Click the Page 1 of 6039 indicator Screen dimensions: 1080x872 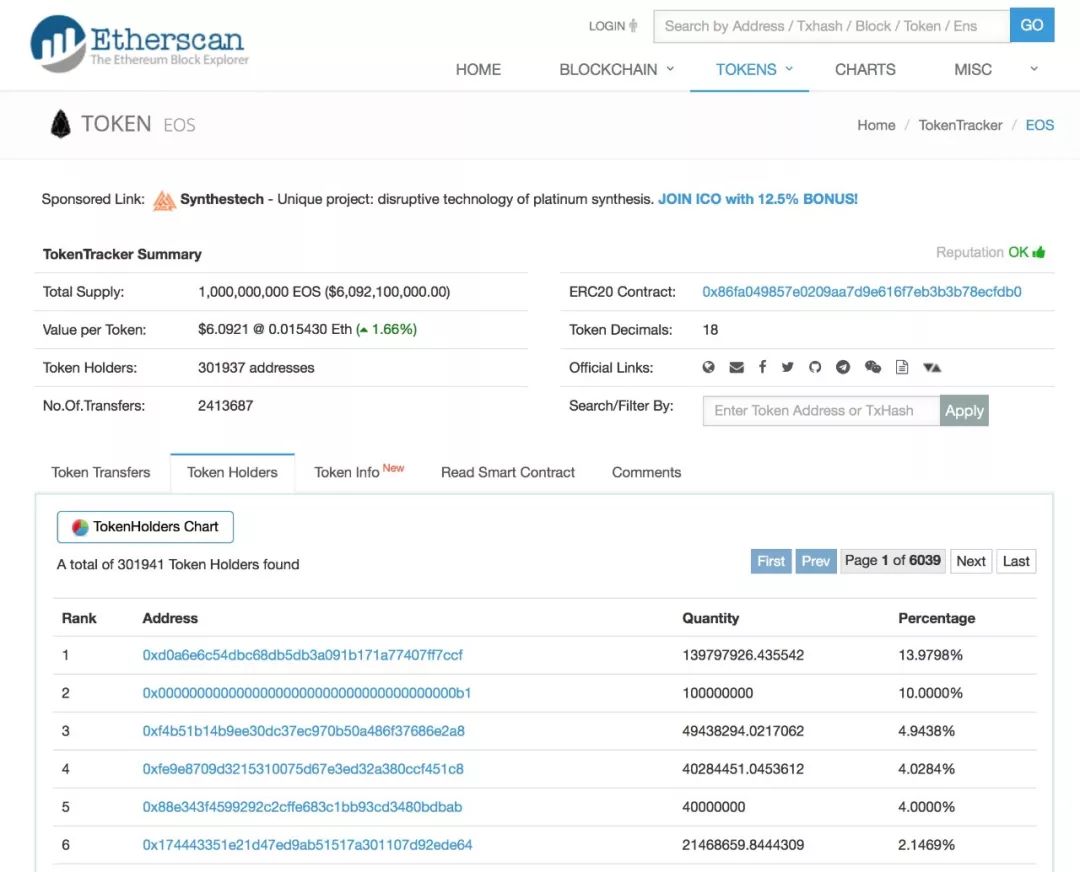click(893, 561)
